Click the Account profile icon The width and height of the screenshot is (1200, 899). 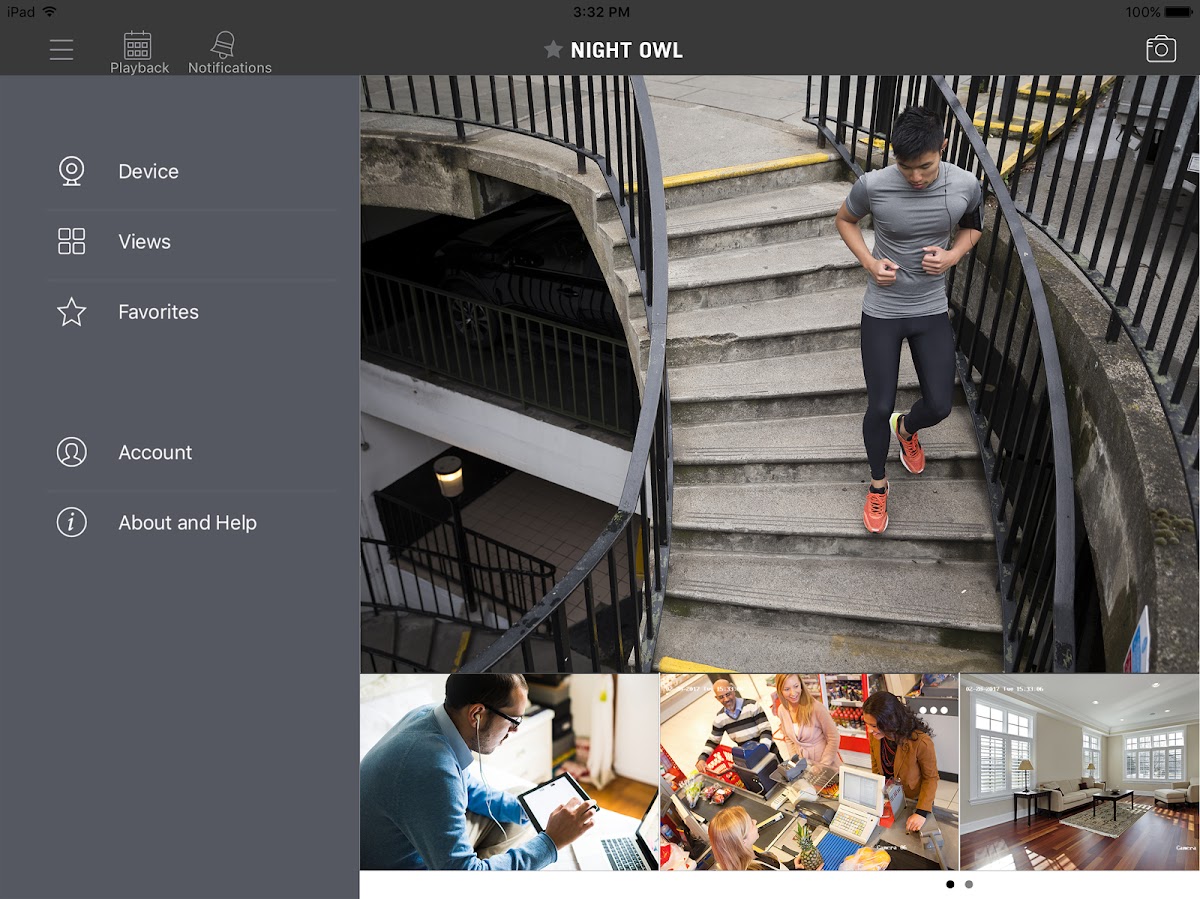tap(71, 452)
